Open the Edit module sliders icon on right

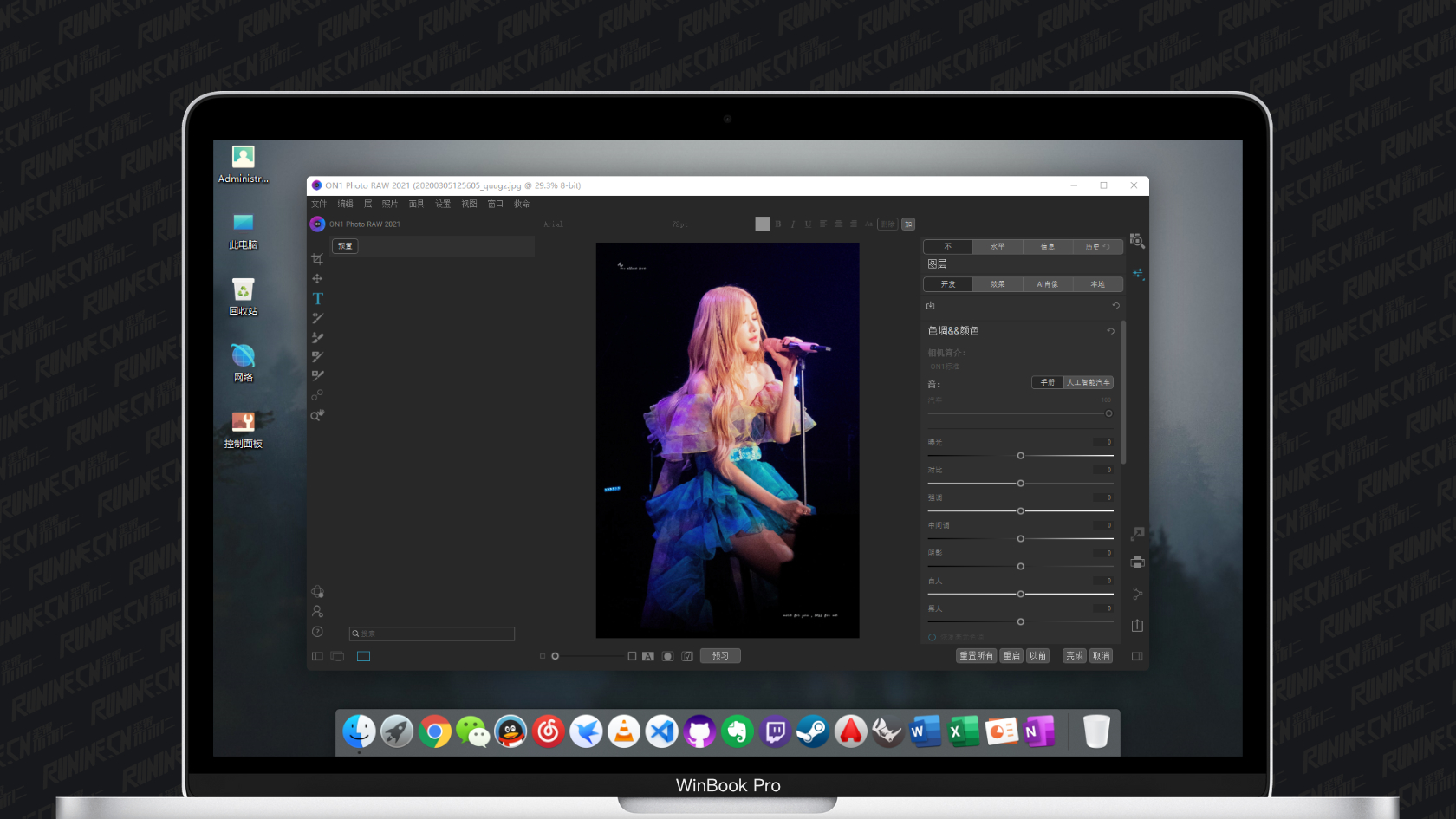click(1138, 274)
